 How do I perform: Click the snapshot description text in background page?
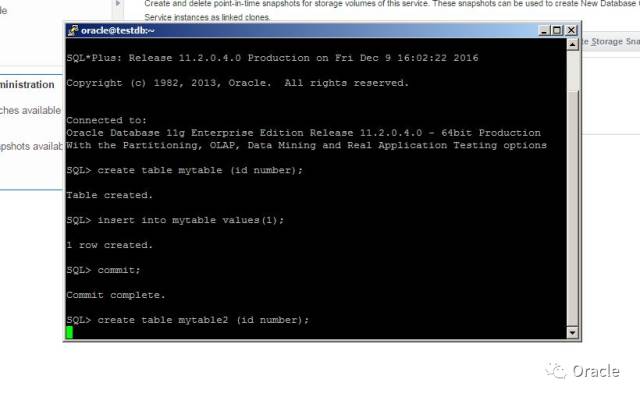point(392,11)
